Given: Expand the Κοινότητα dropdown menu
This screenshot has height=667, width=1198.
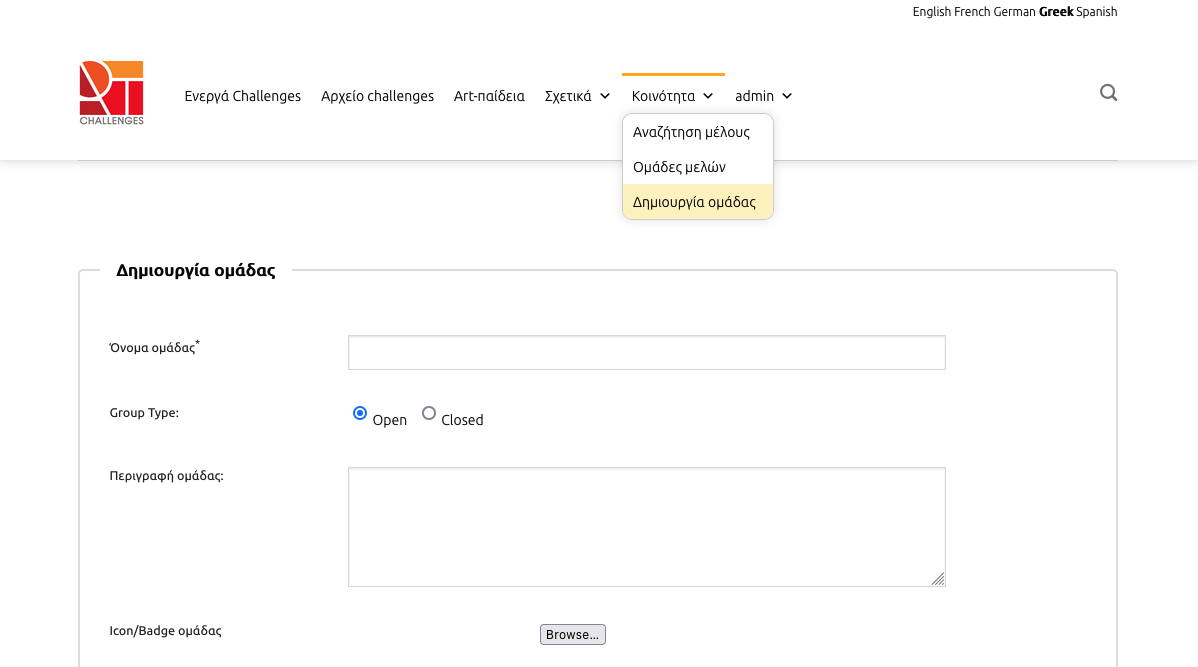Looking at the screenshot, I should click(672, 96).
